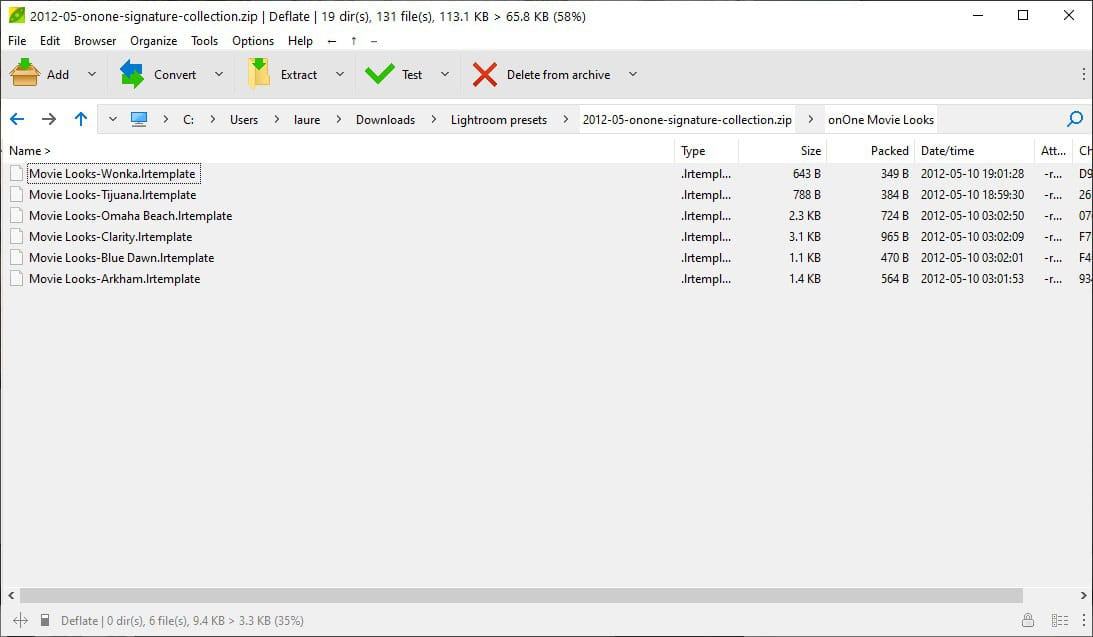Screen dimensions: 1093x637
Task: Click the red Delete from archive icon
Action: pyautogui.click(x=485, y=74)
